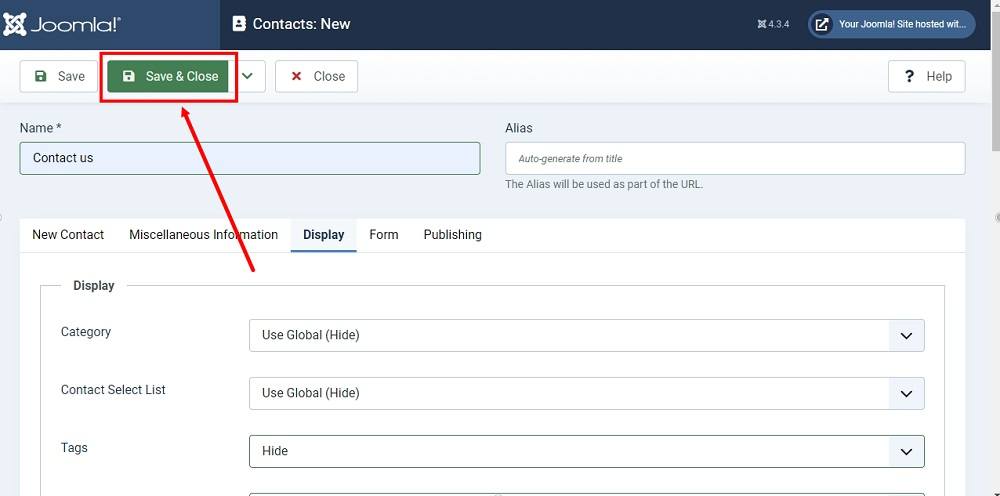Open site via external link icon
Viewport: 1000px width, 496px height.
click(823, 24)
